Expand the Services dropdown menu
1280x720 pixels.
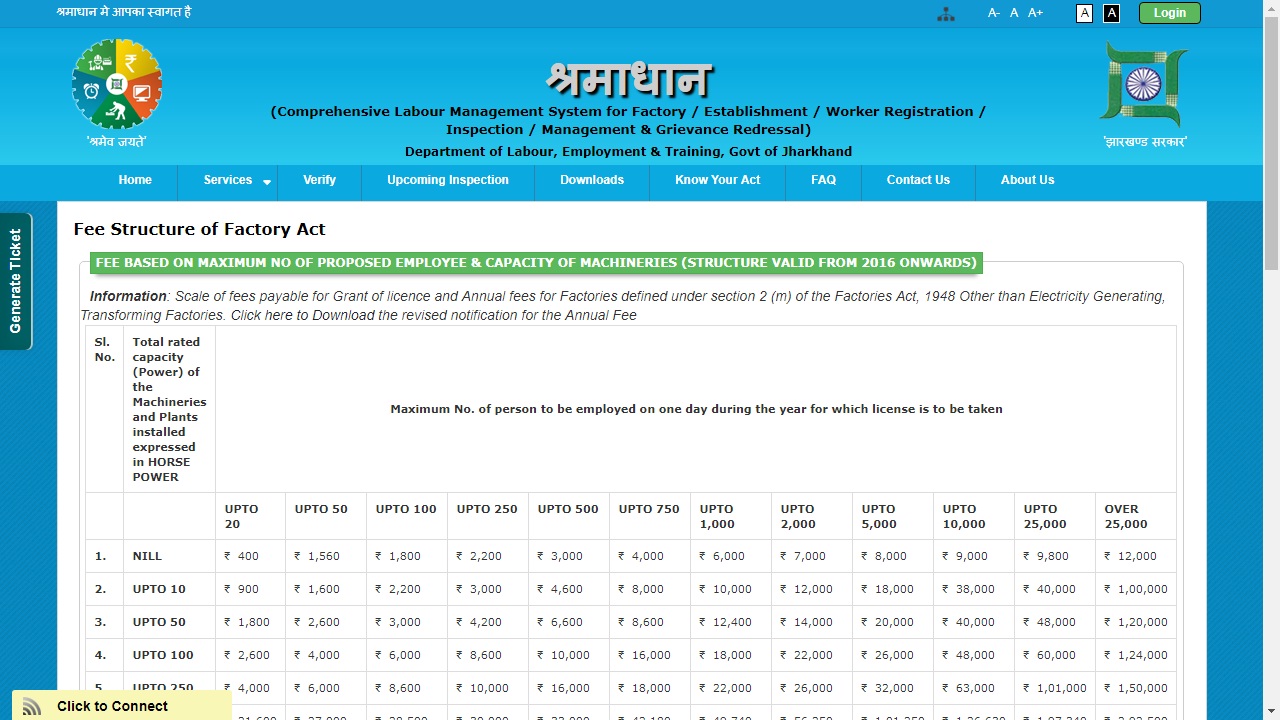pos(228,181)
